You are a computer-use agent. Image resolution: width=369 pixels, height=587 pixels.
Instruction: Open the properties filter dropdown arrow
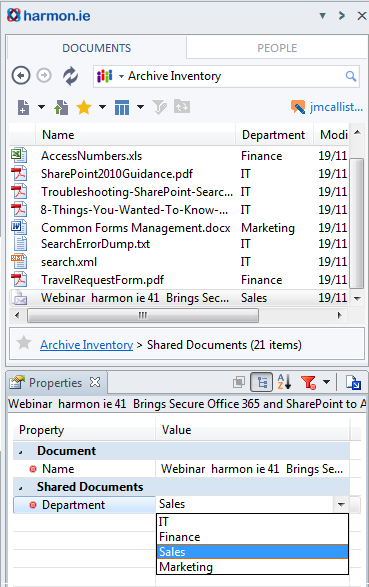(x=326, y=382)
